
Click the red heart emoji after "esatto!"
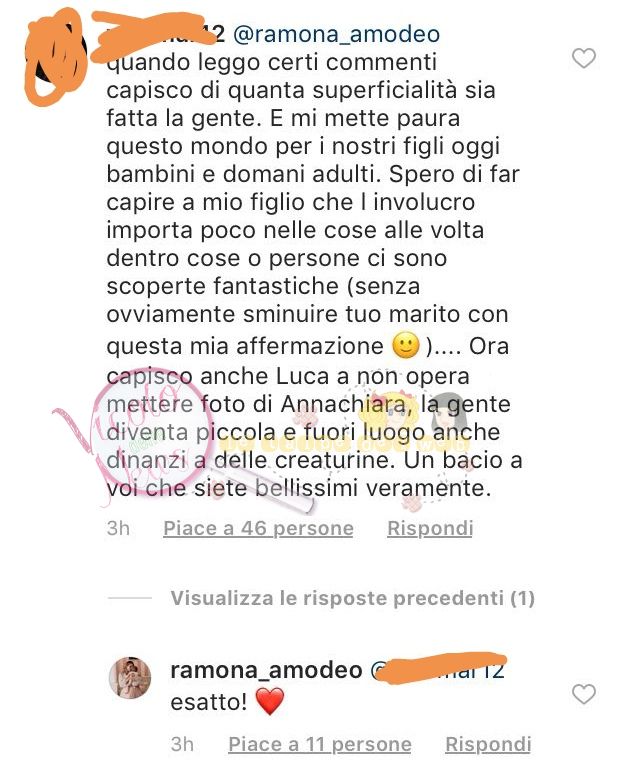coord(270,701)
